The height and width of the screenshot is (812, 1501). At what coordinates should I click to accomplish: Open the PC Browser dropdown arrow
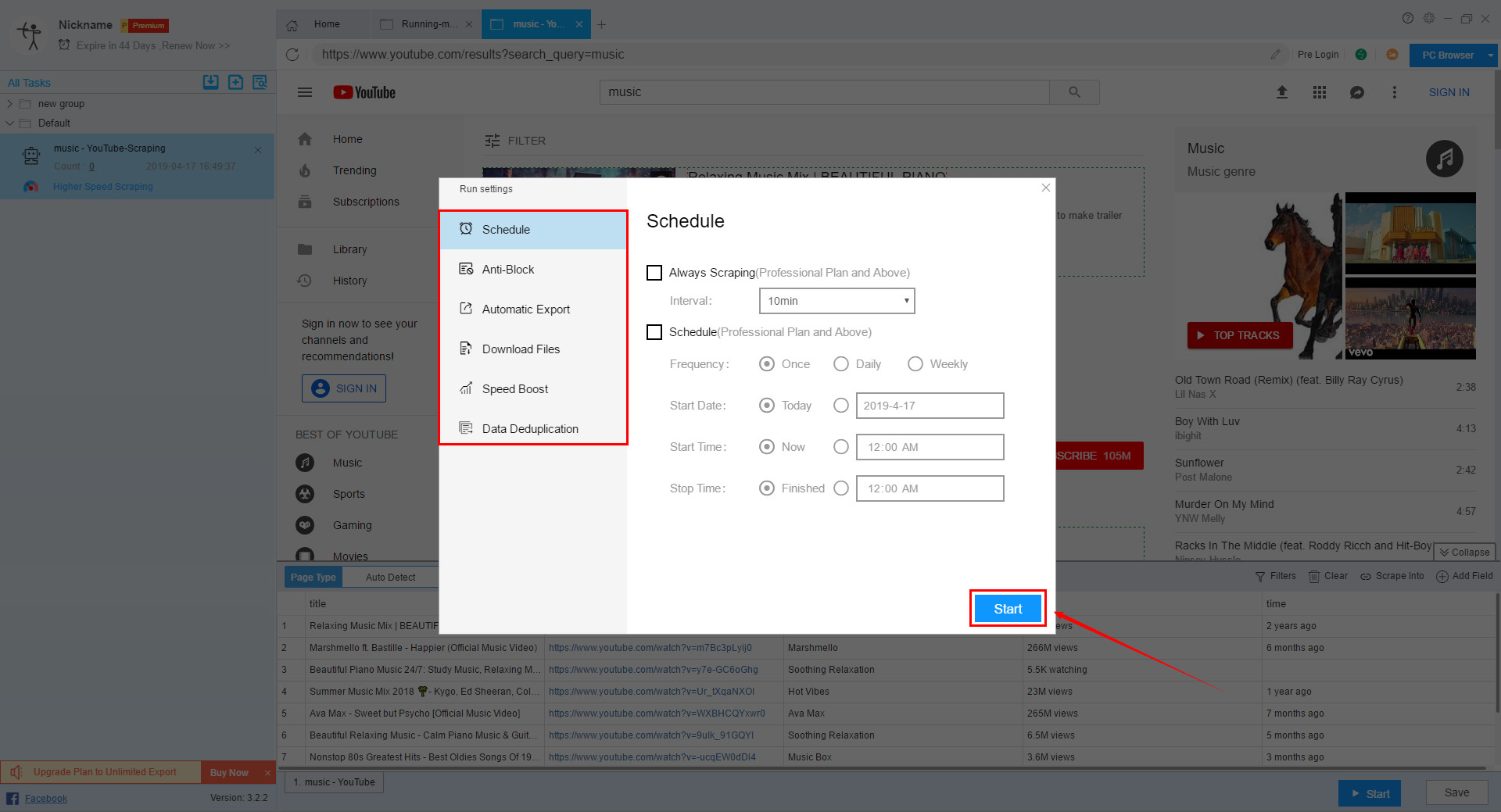pos(1491,55)
